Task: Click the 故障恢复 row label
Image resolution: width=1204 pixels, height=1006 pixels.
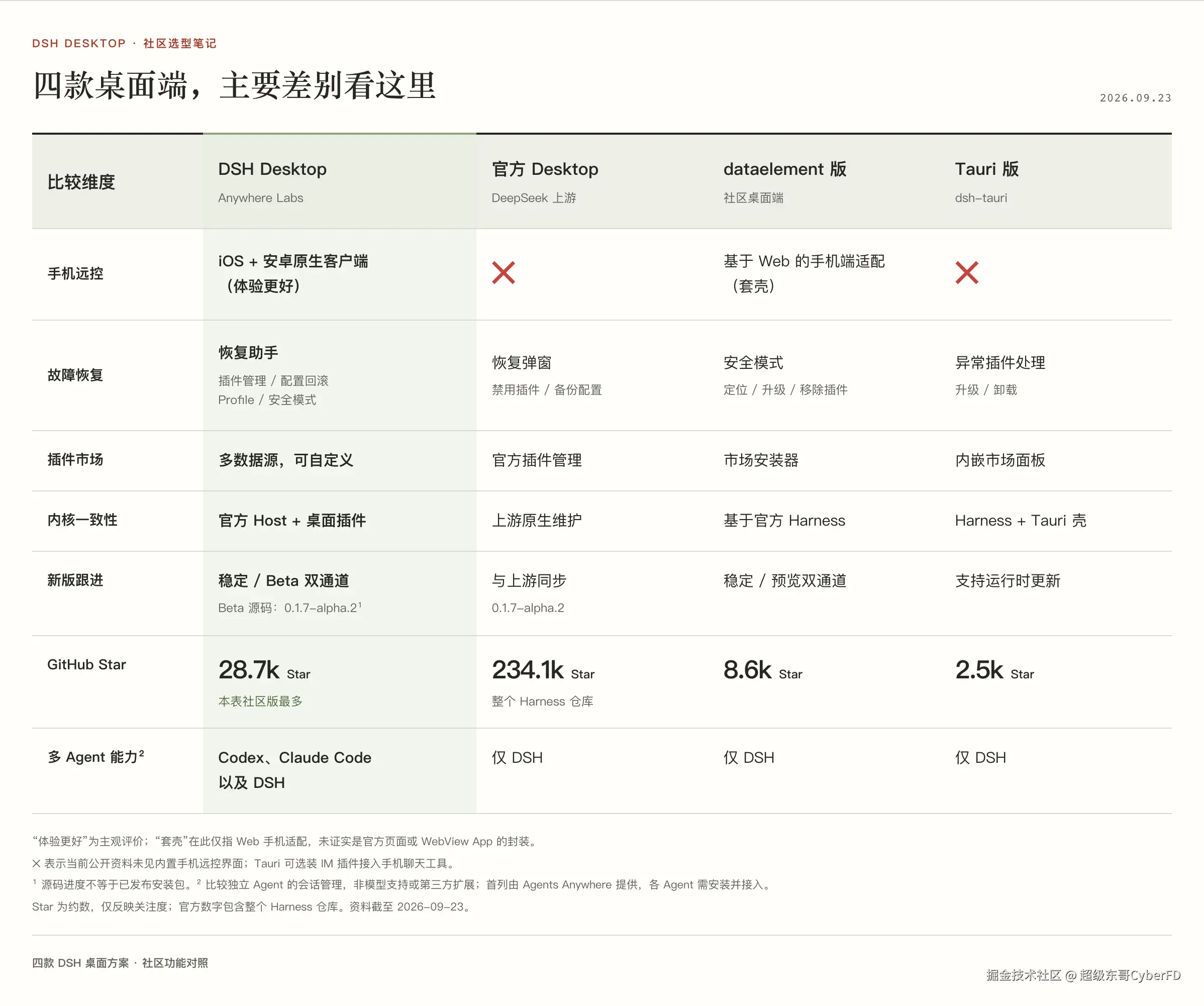Action: click(x=75, y=375)
